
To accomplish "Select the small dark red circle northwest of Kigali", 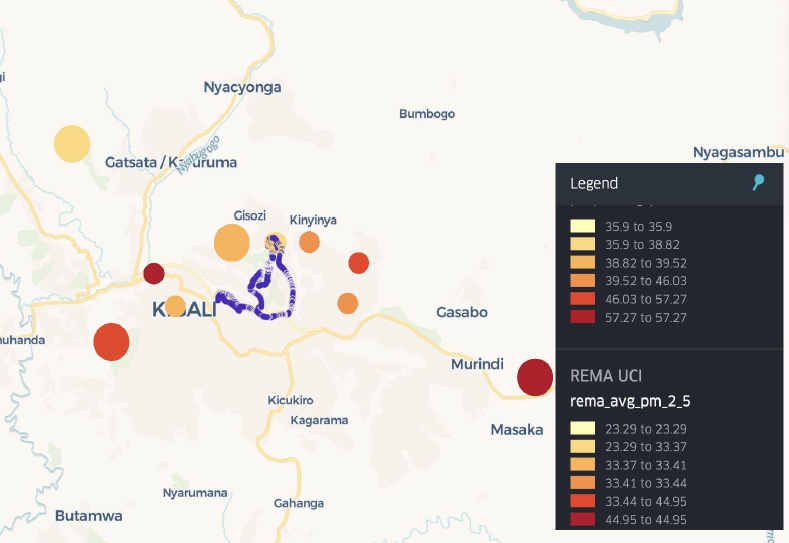I will [x=154, y=273].
